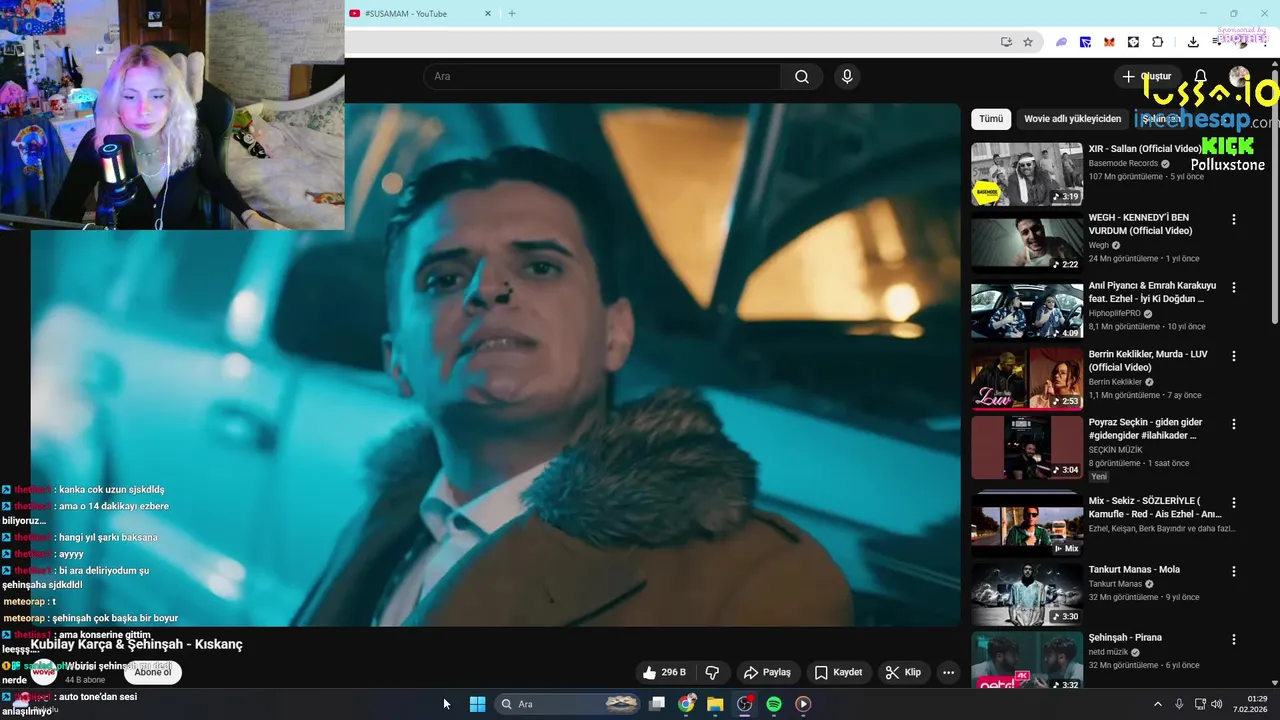
Task: Subscribe using the Abone ol button
Action: 153,672
